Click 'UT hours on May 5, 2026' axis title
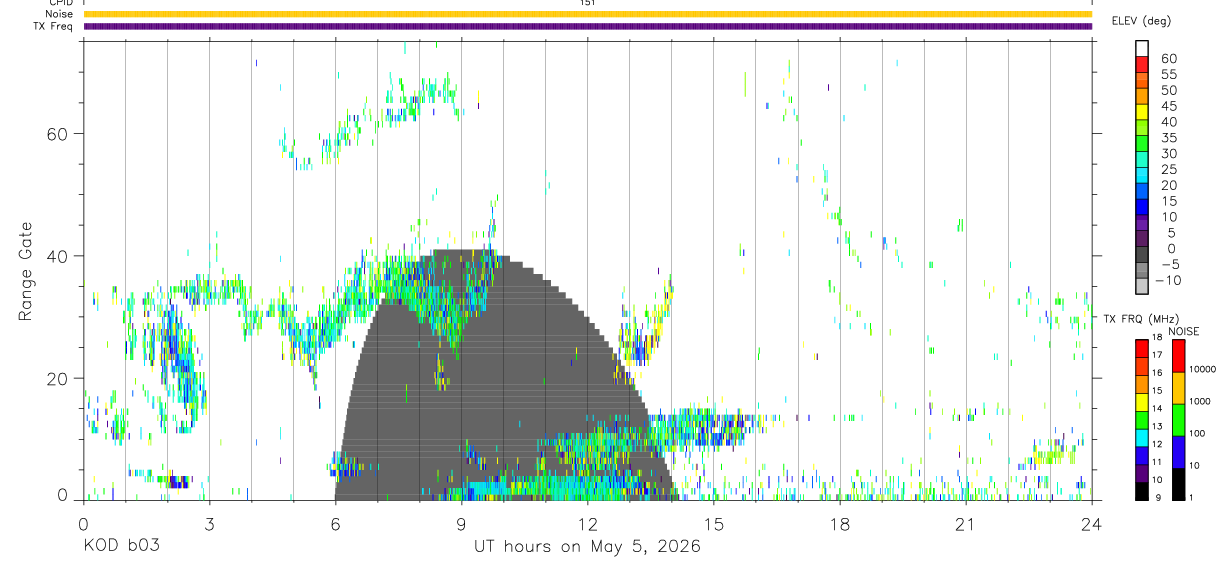Screen dimensions: 1228x567 588,547
